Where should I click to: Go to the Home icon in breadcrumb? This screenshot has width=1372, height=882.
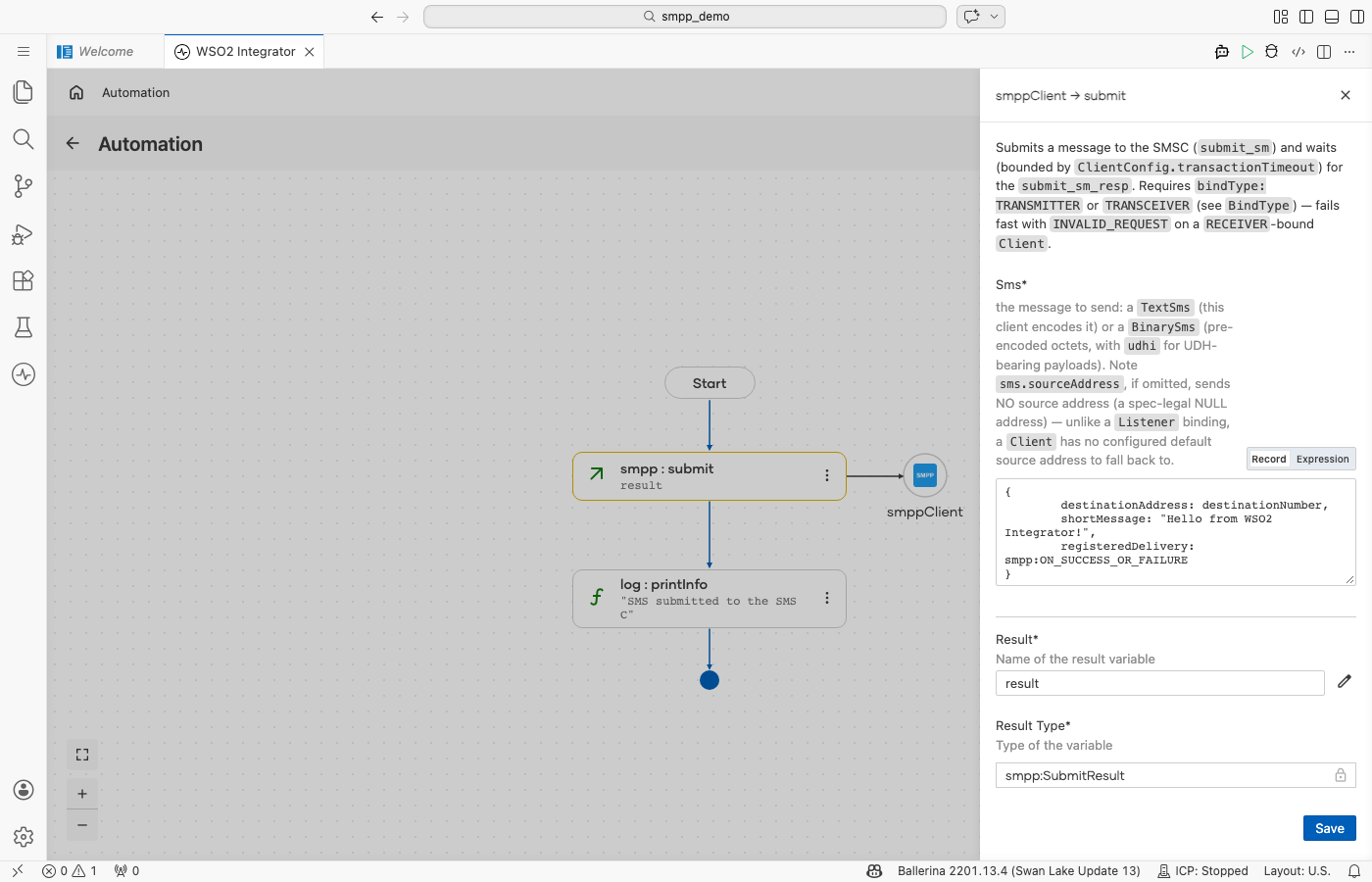click(76, 92)
